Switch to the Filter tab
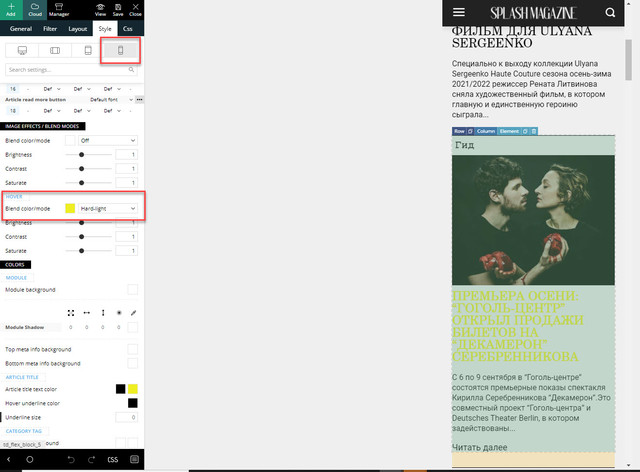Image resolution: width=640 pixels, height=472 pixels. 50,29
